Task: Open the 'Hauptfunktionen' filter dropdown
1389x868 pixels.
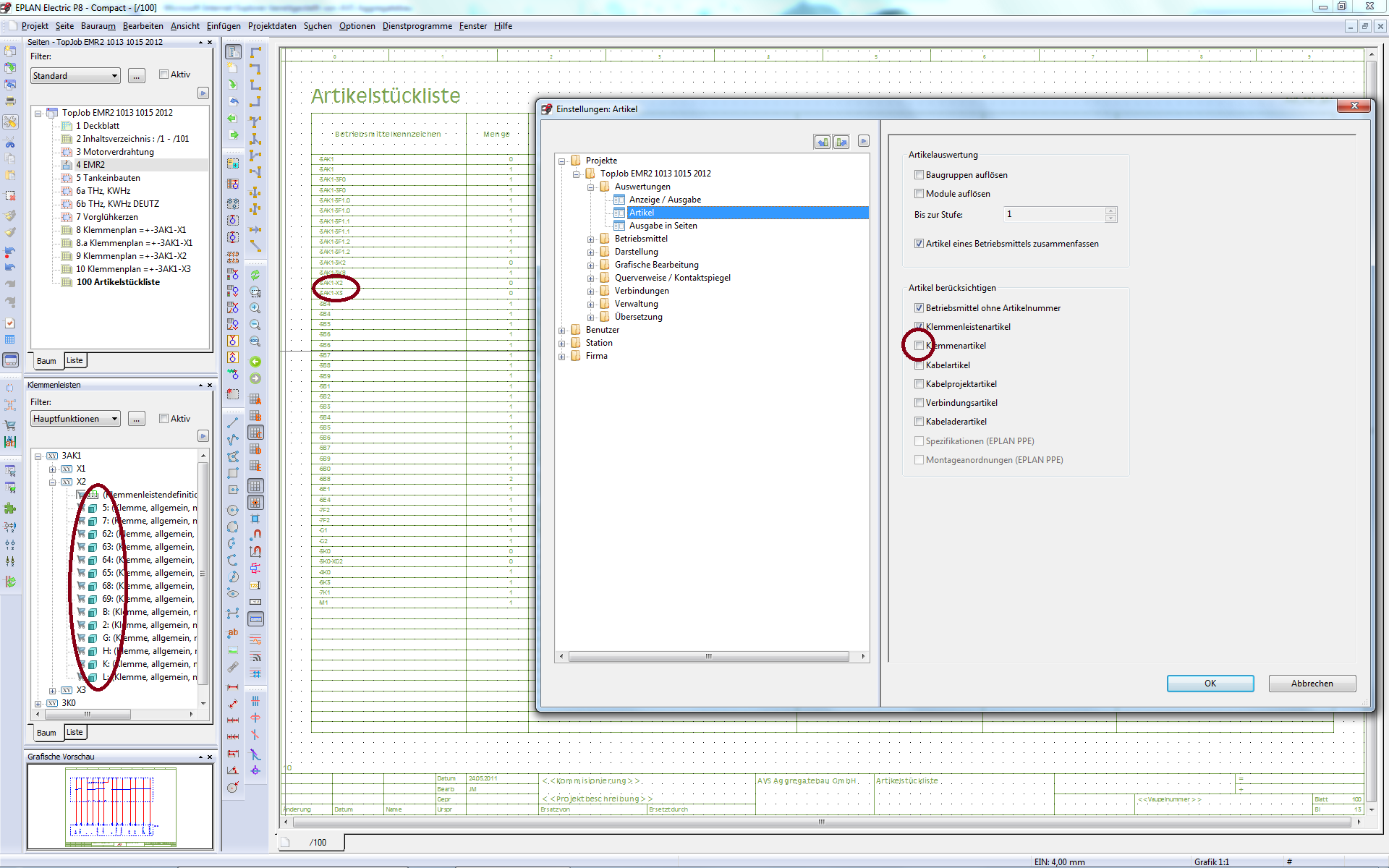Action: tap(75, 419)
